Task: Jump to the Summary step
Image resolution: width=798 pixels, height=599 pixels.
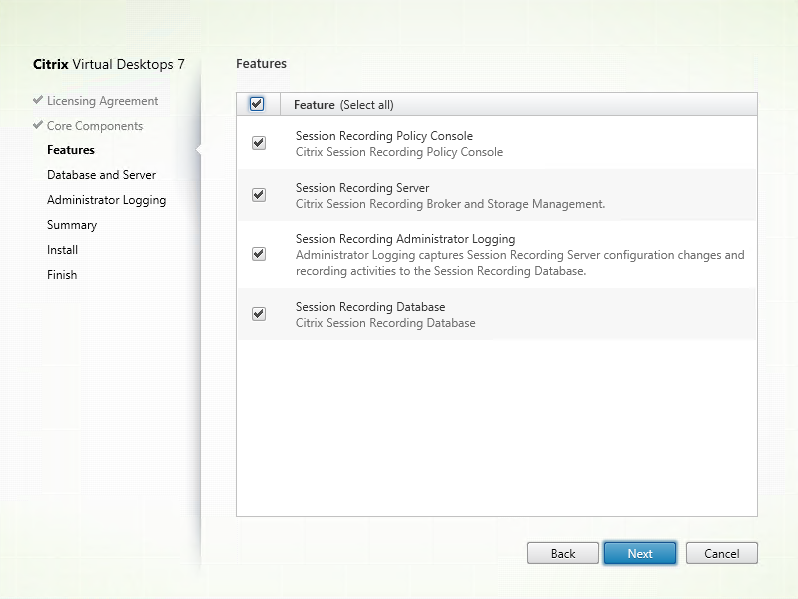Action: pyautogui.click(x=72, y=225)
